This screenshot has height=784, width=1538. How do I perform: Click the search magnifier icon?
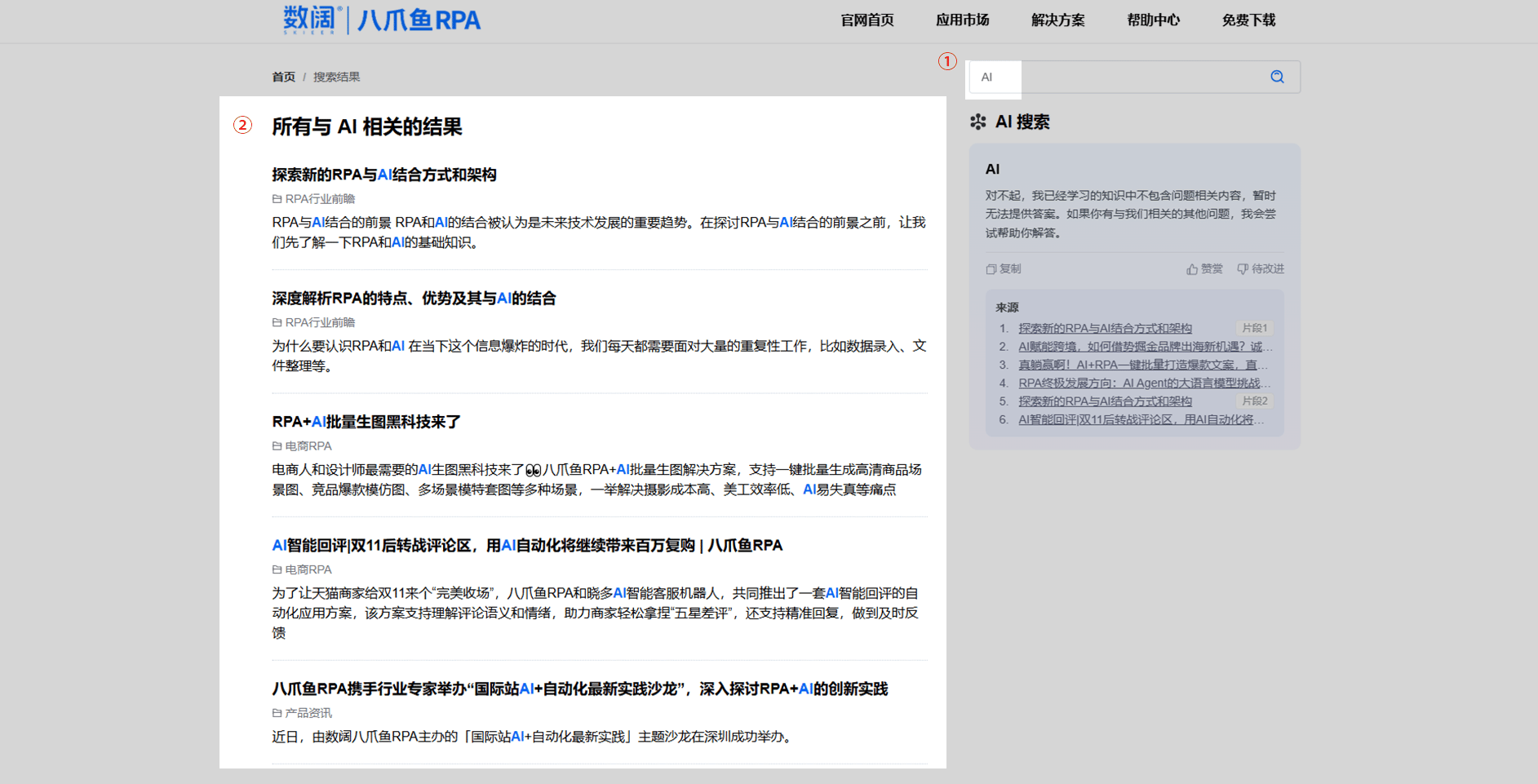click(x=1277, y=77)
